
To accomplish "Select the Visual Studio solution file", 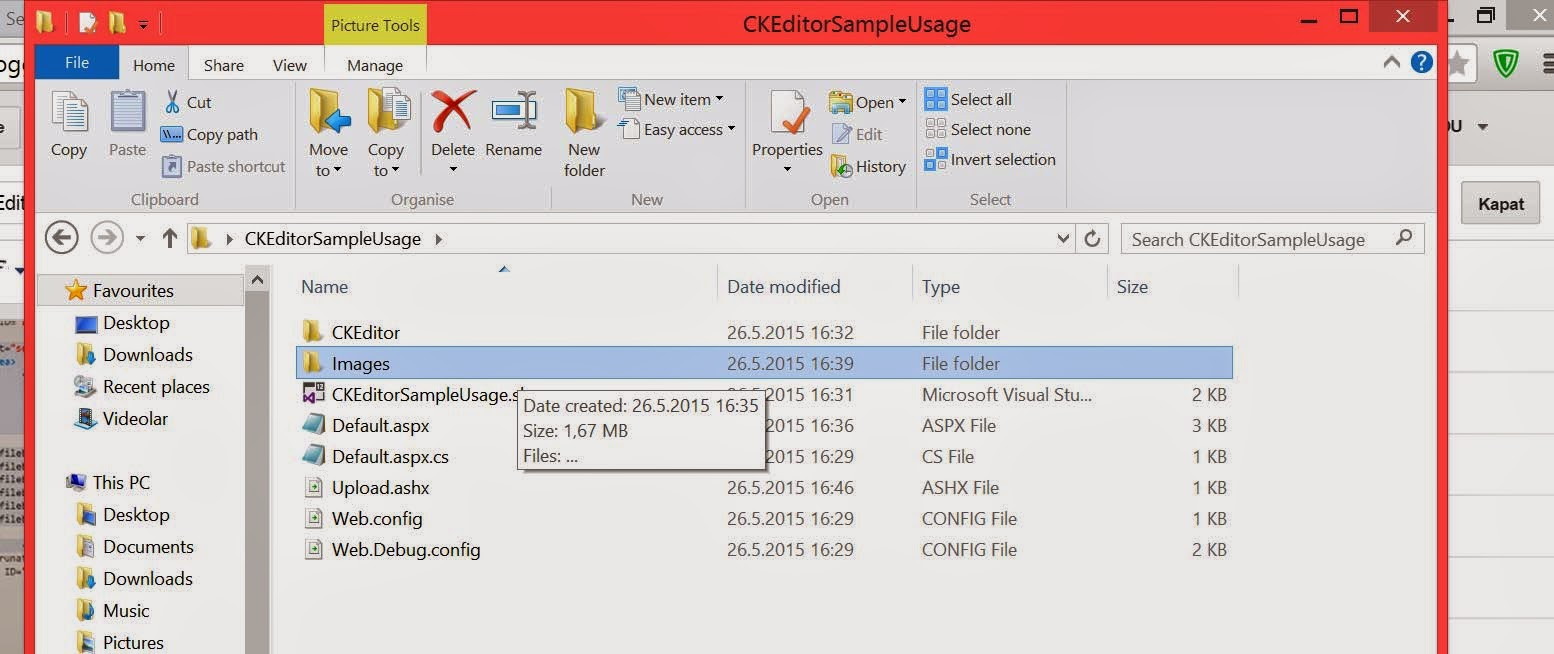I will (x=764, y=394).
